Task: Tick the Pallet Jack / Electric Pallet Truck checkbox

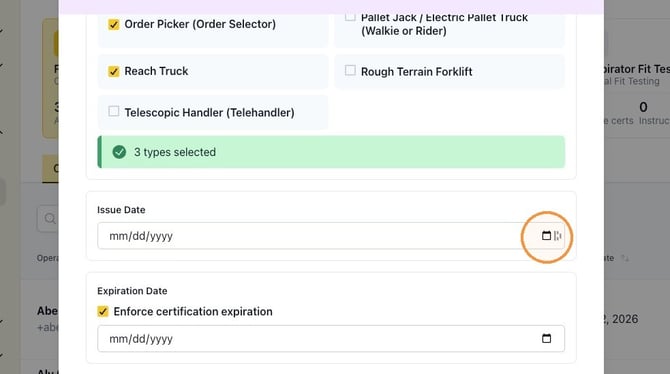Action: [350, 17]
